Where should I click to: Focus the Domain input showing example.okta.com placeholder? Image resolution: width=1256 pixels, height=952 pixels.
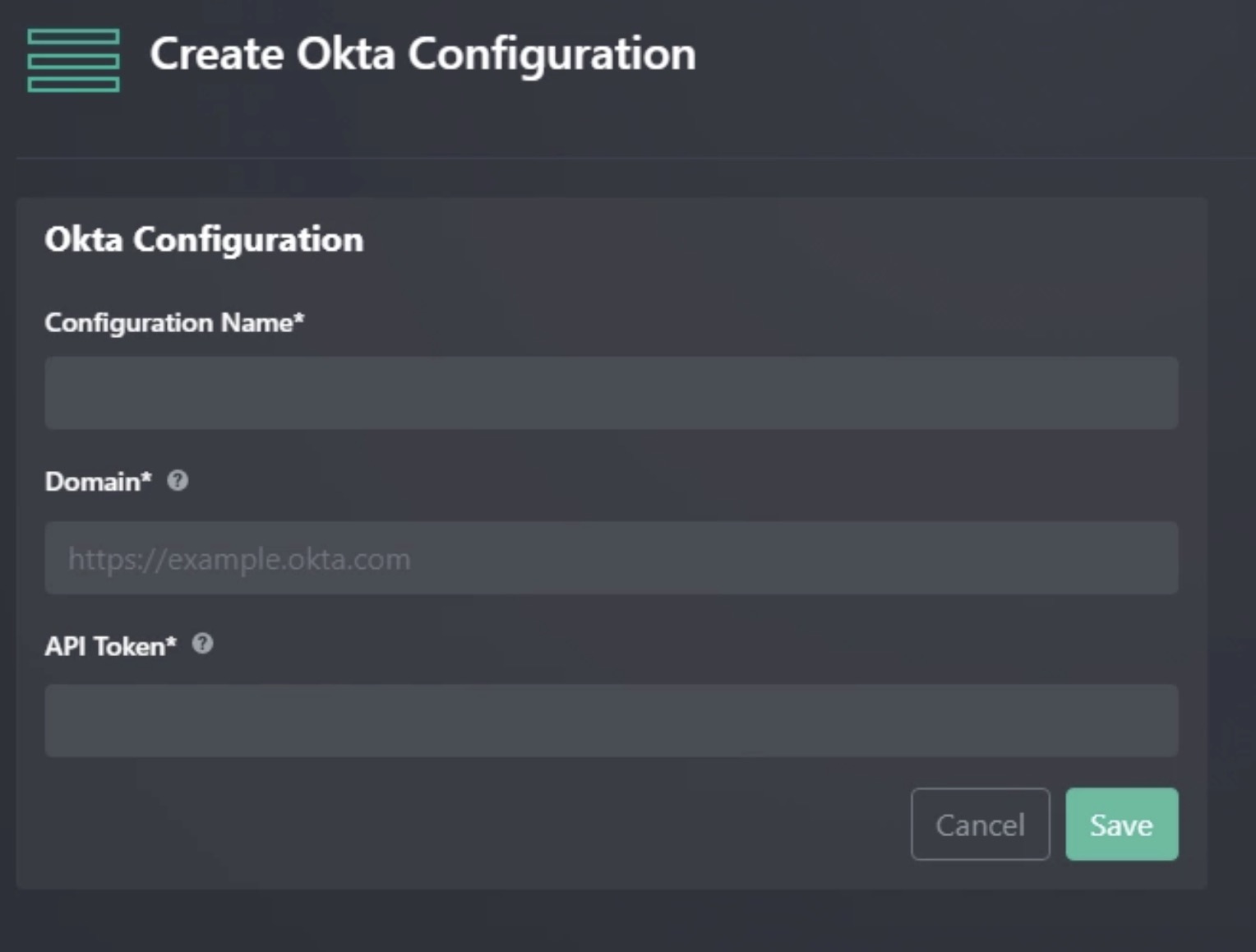pyautogui.click(x=612, y=557)
